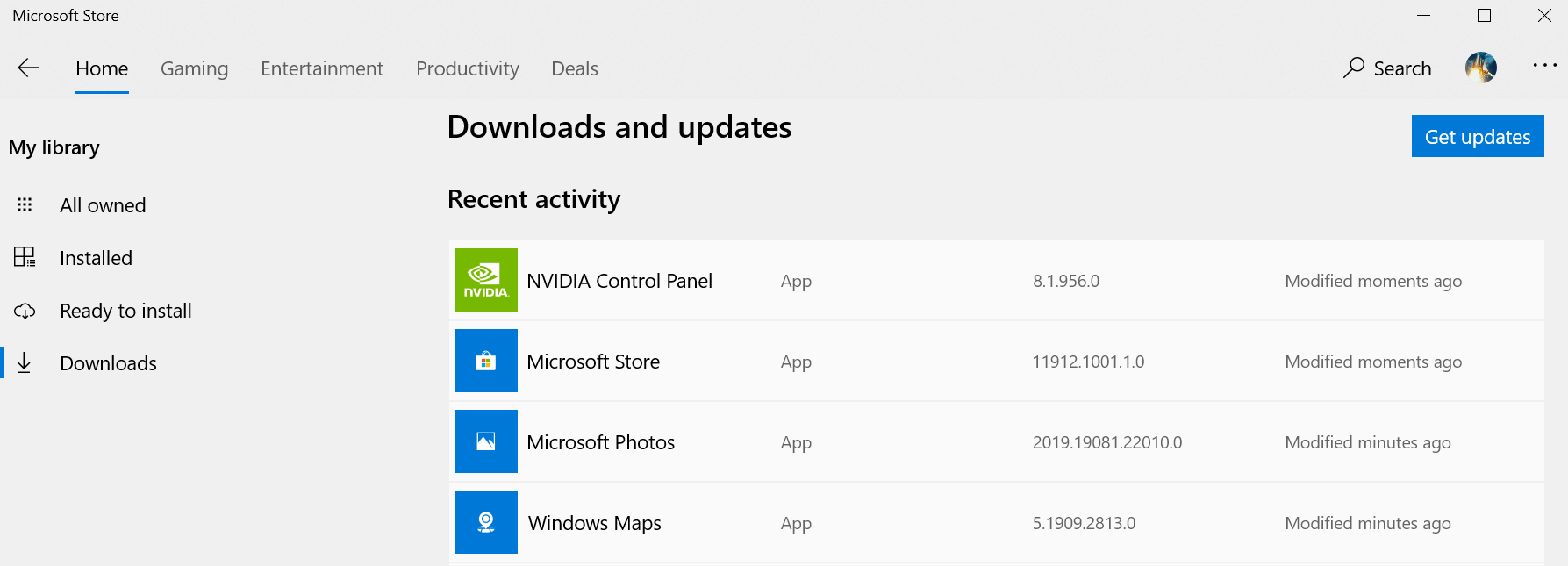Click the All owned grid icon
1568x566 pixels.
point(25,204)
